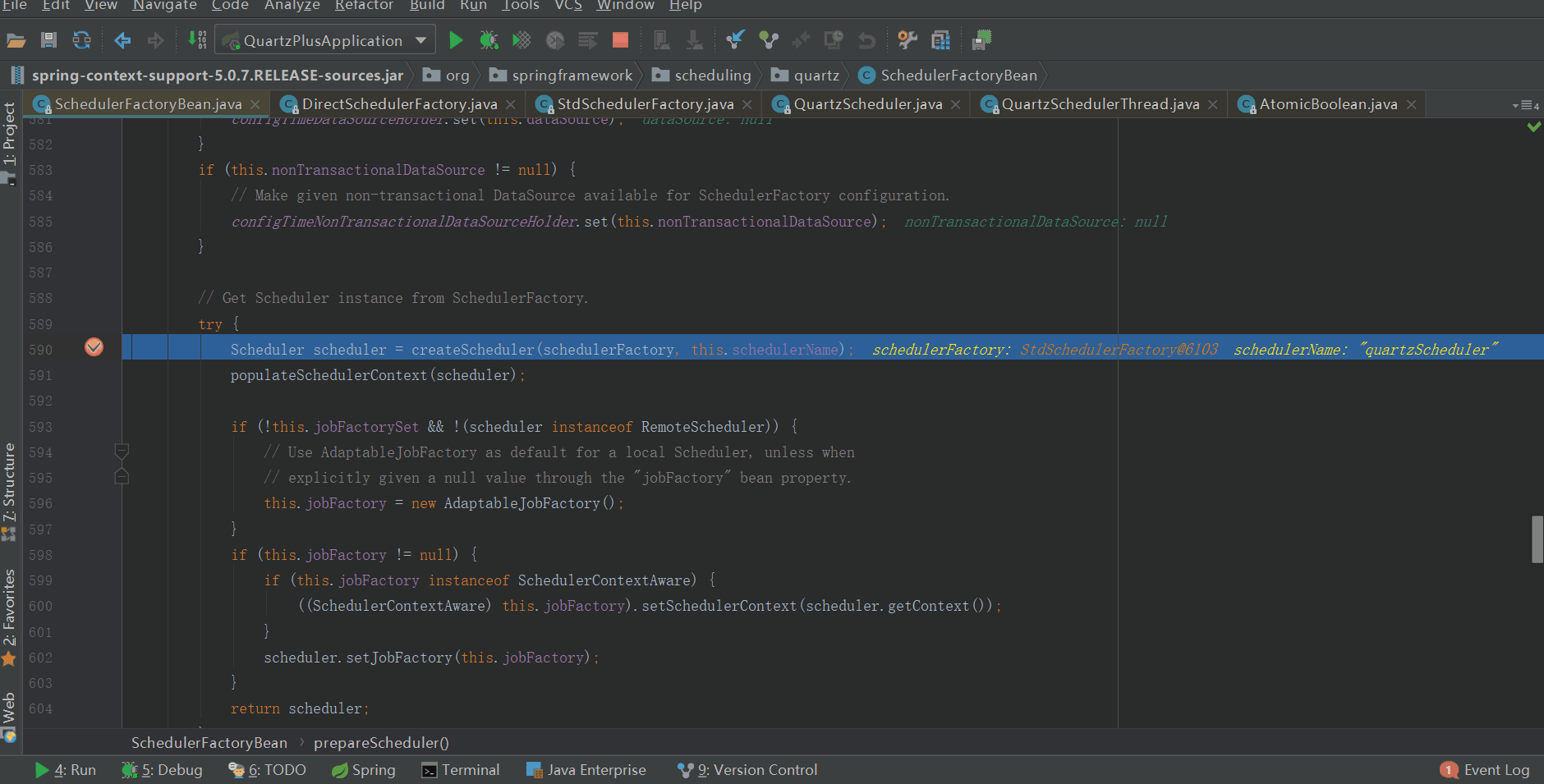Close the QuartzScheduler.java tab
The image size is (1544, 784).
tap(955, 105)
